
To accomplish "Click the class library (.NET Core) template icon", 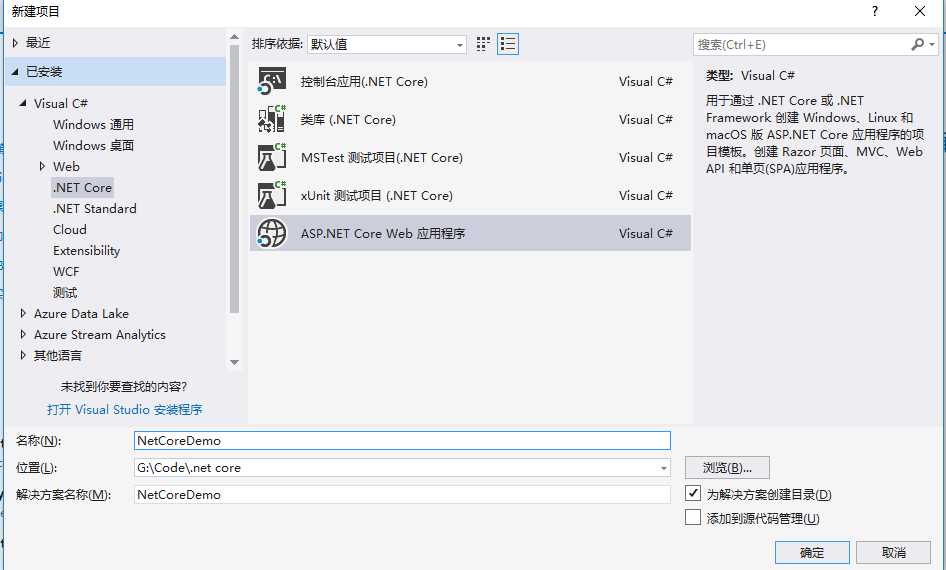I will point(271,119).
